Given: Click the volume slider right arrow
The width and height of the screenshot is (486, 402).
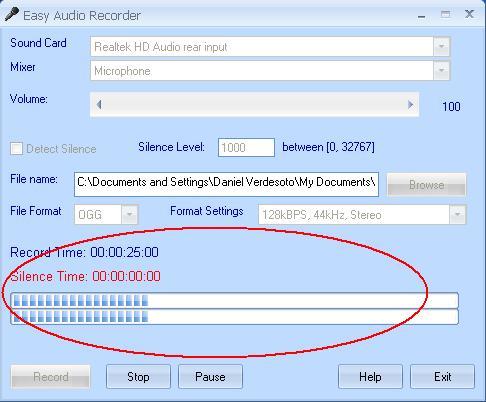Looking at the screenshot, I should tap(410, 105).
